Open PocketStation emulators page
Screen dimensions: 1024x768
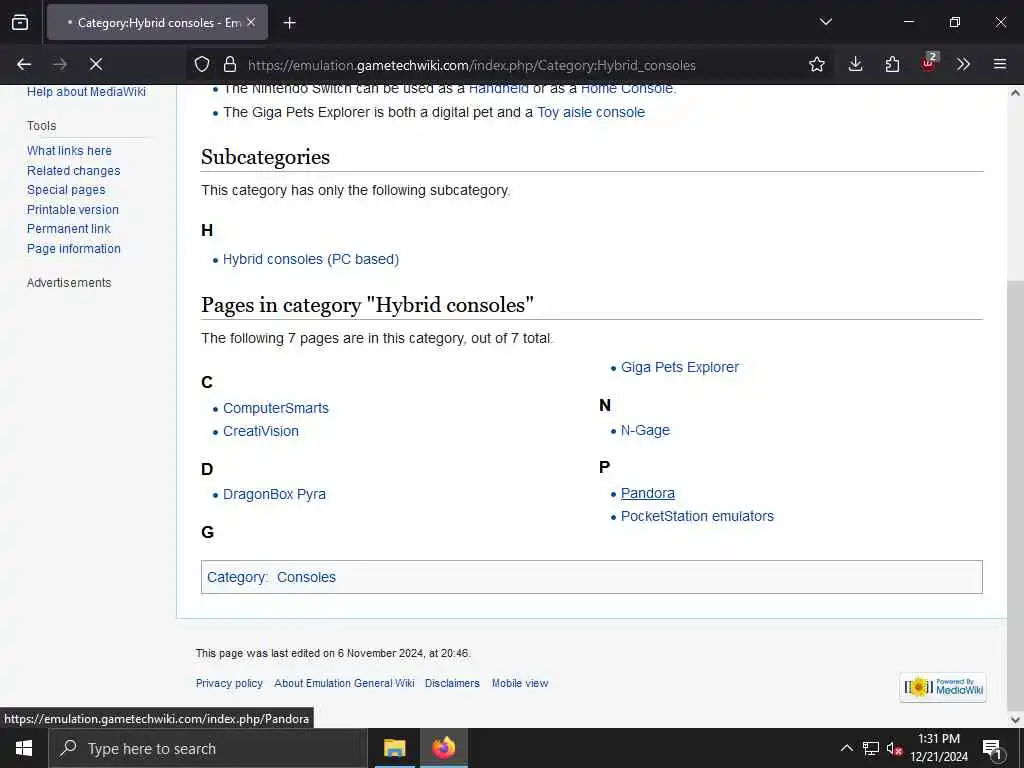697,517
